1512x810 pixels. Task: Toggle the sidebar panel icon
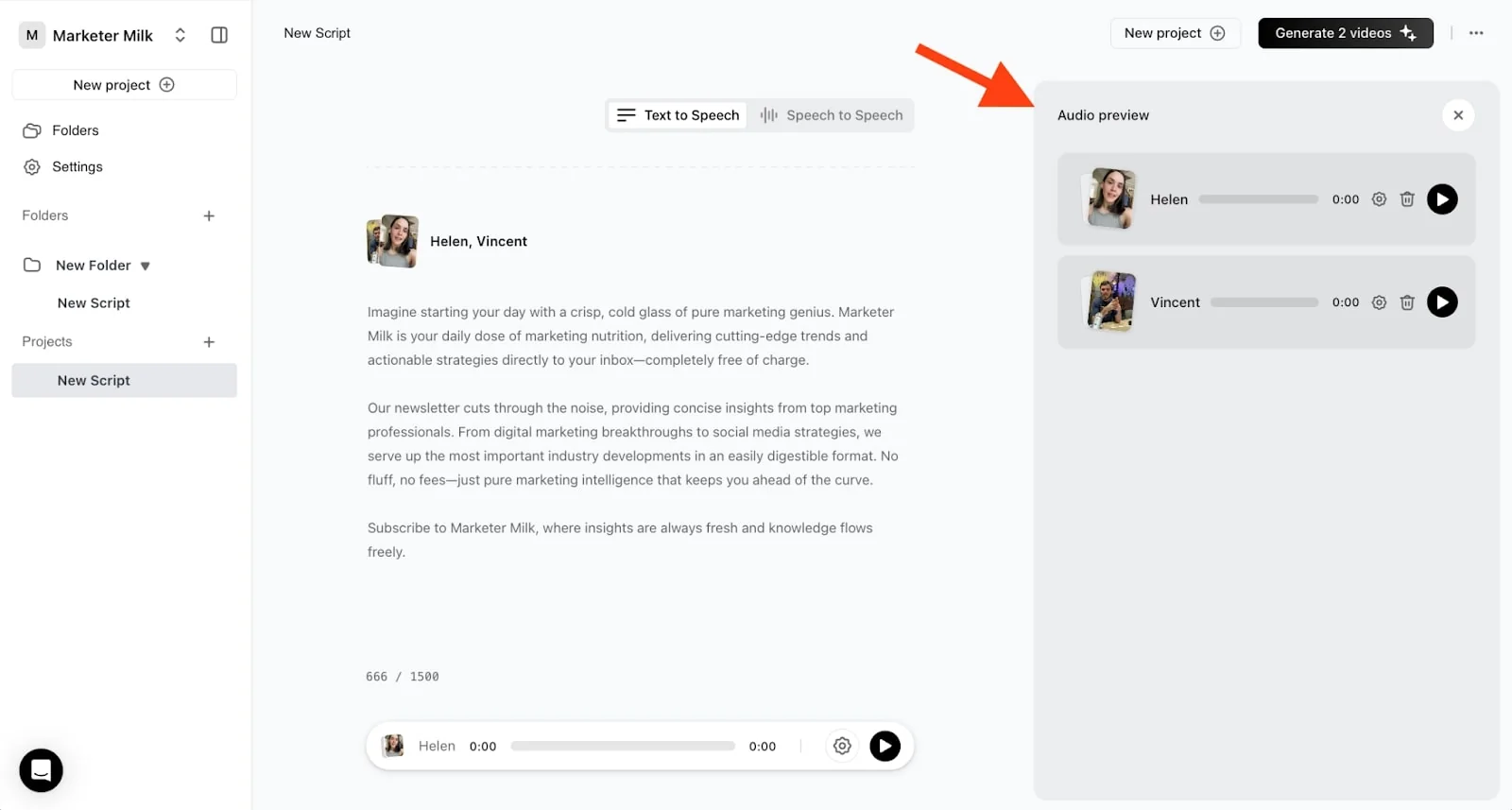pos(219,35)
